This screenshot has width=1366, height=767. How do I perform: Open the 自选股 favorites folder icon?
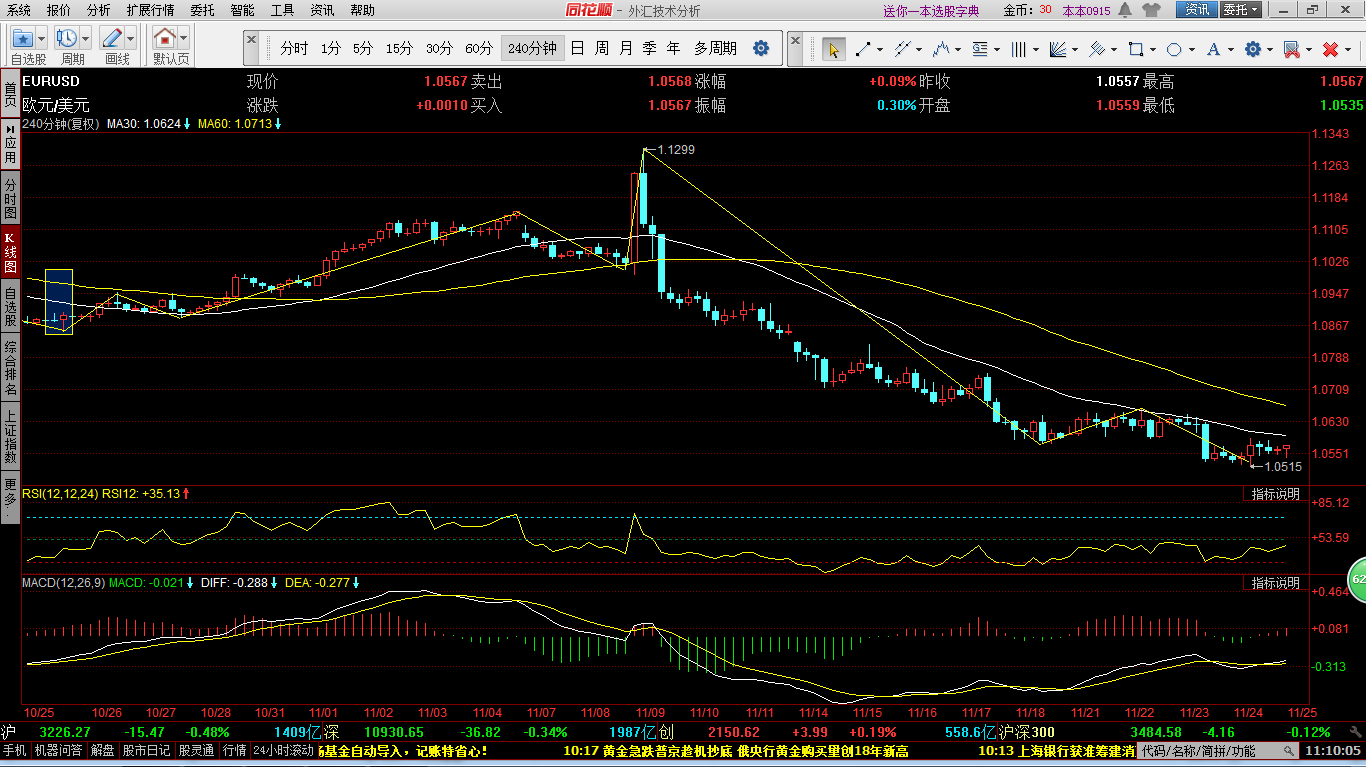point(22,39)
